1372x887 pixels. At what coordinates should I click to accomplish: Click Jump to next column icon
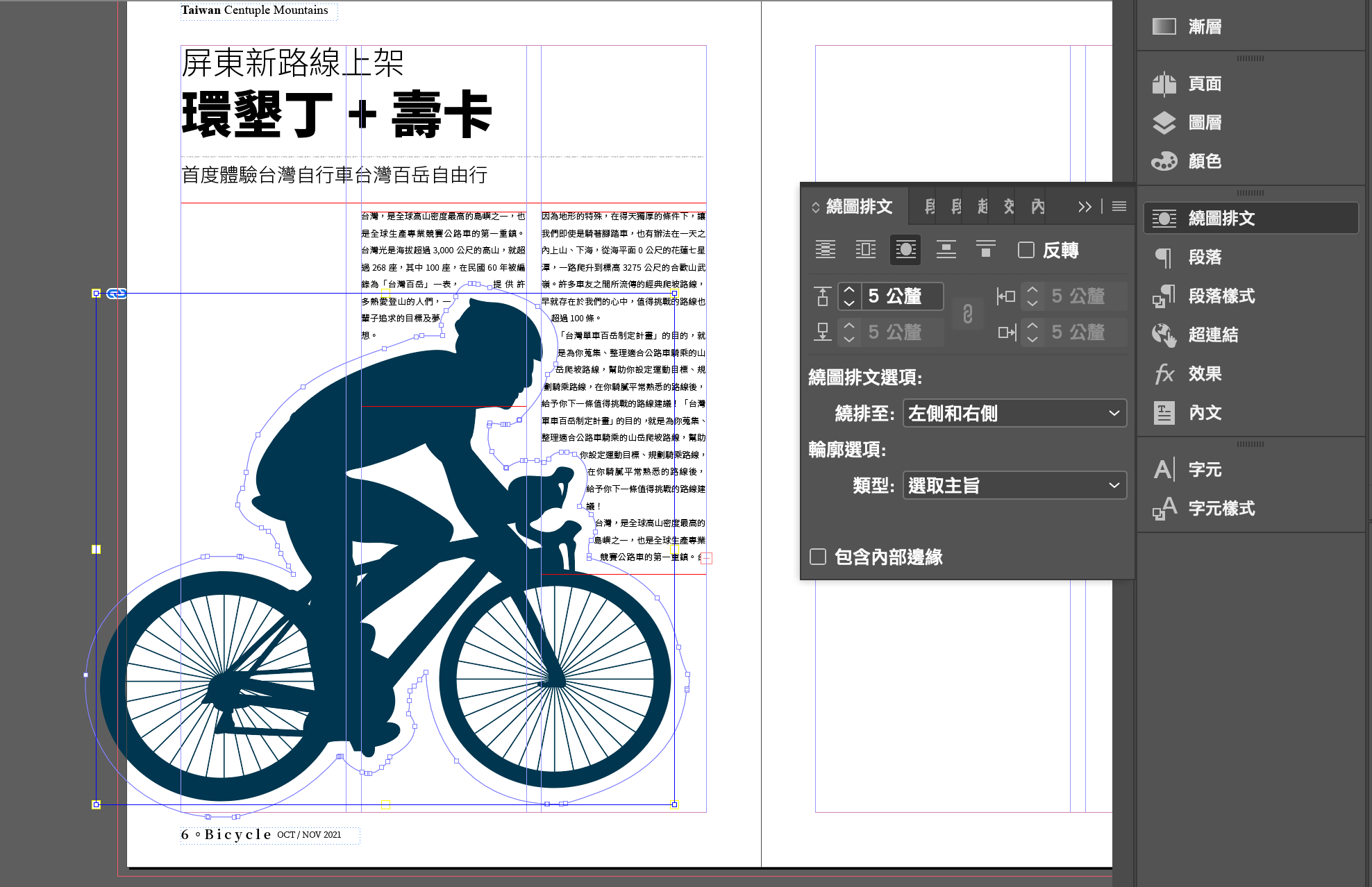tap(985, 250)
